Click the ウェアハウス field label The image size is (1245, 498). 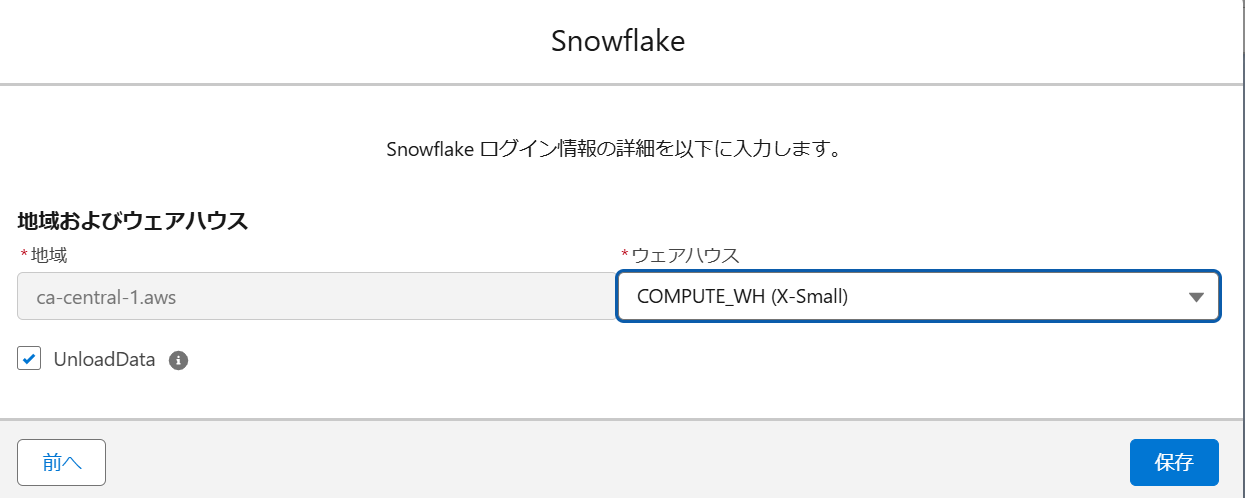click(x=686, y=255)
